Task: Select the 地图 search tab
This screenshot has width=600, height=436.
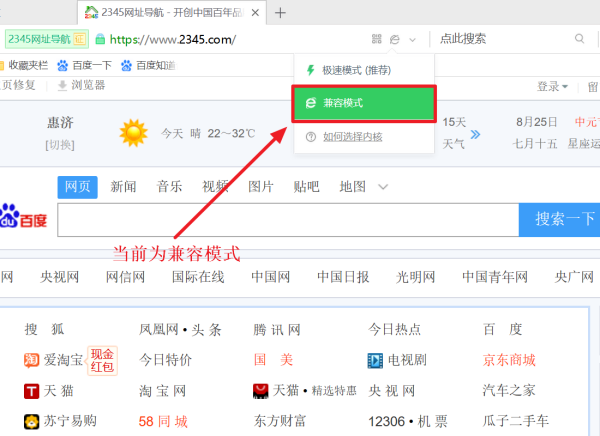Action: click(352, 187)
